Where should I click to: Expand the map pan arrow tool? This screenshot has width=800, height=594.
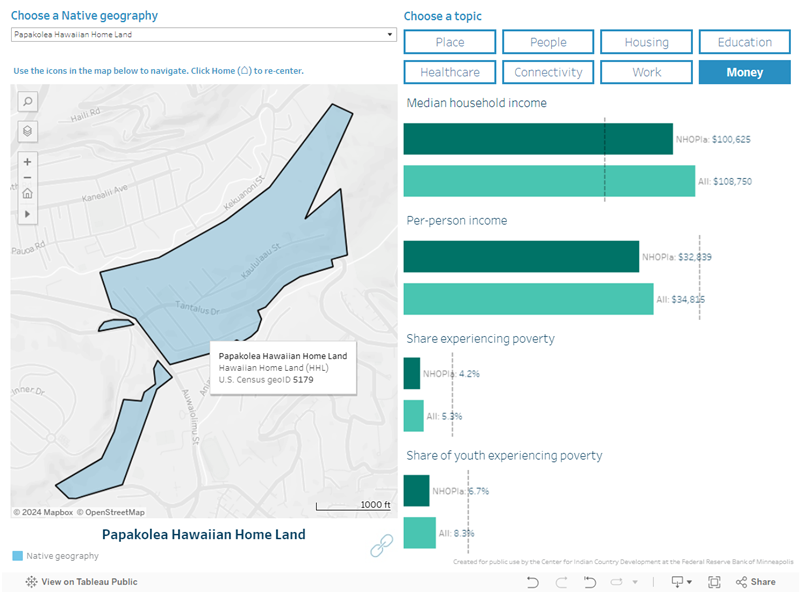point(27,214)
